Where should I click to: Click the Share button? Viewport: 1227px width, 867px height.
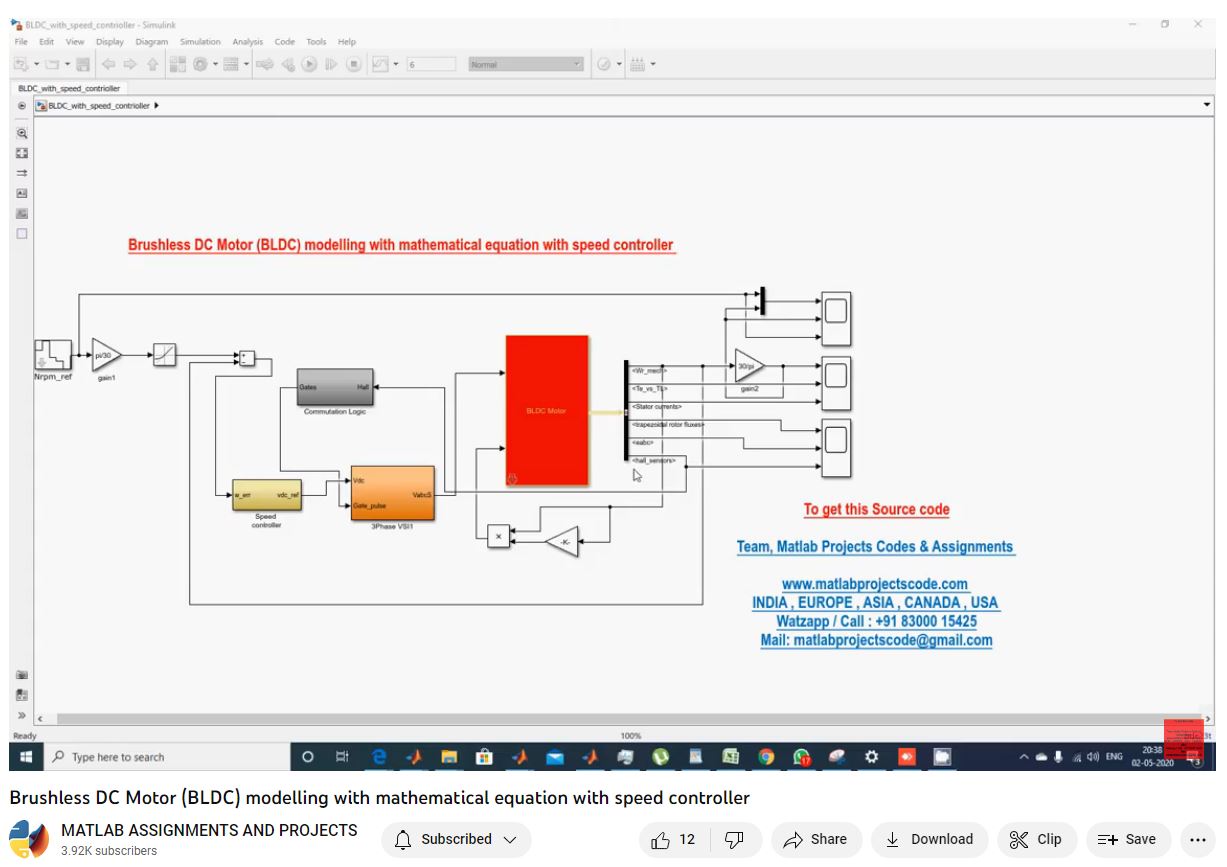815,840
